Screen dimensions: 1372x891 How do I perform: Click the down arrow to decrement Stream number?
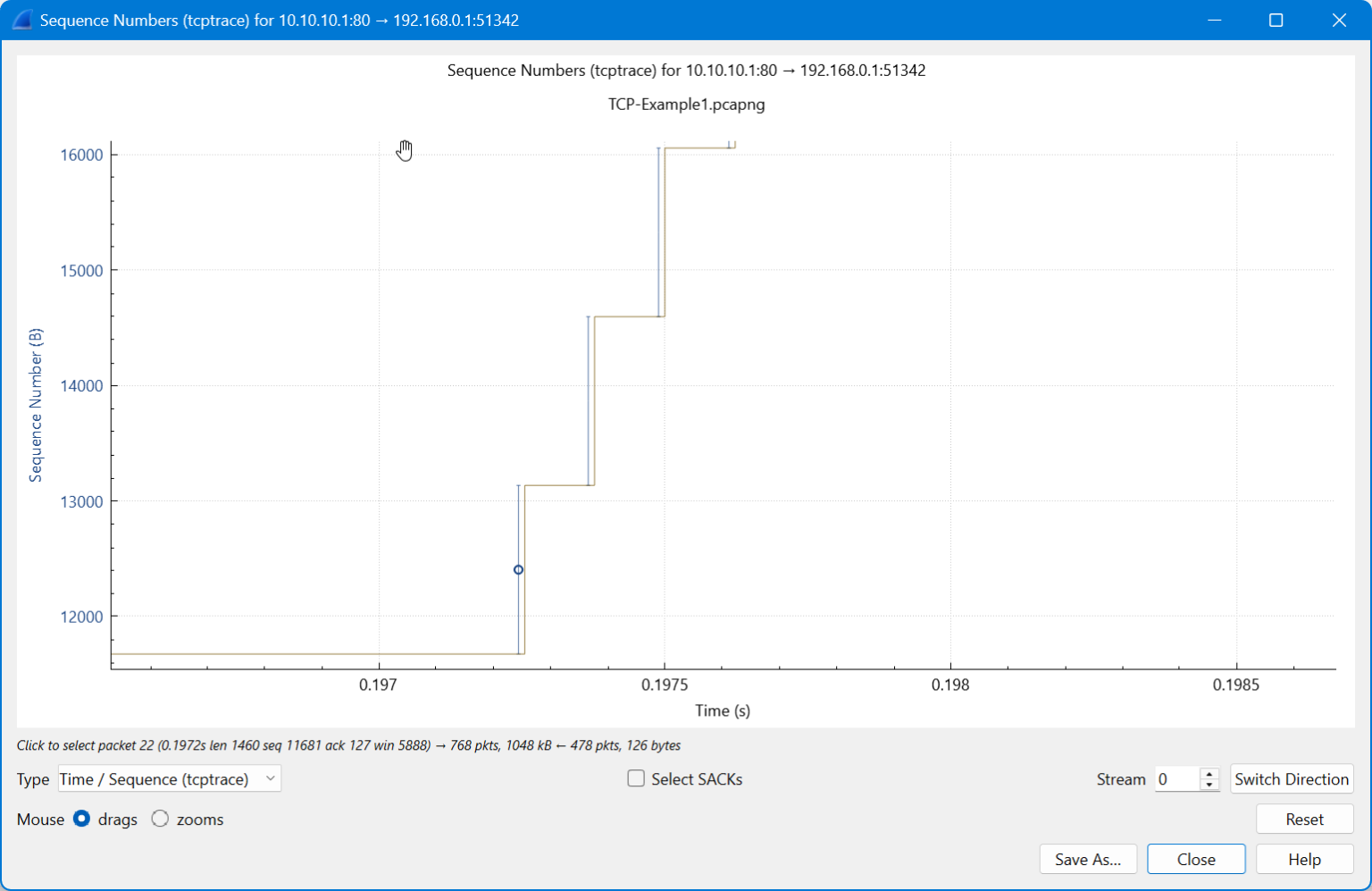pyautogui.click(x=1210, y=784)
